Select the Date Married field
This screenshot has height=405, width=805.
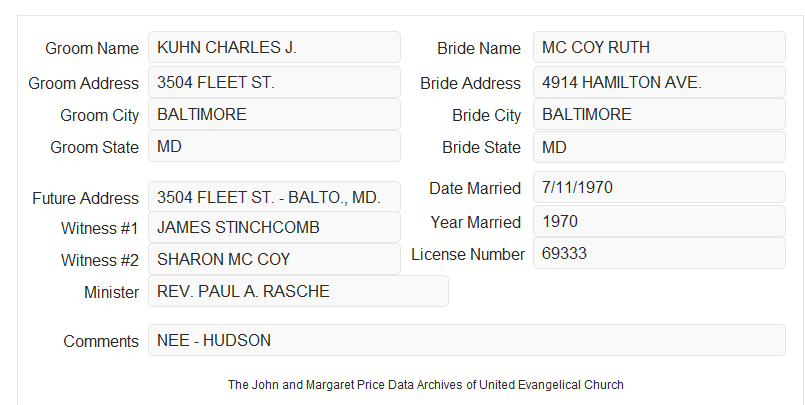pyautogui.click(x=659, y=187)
